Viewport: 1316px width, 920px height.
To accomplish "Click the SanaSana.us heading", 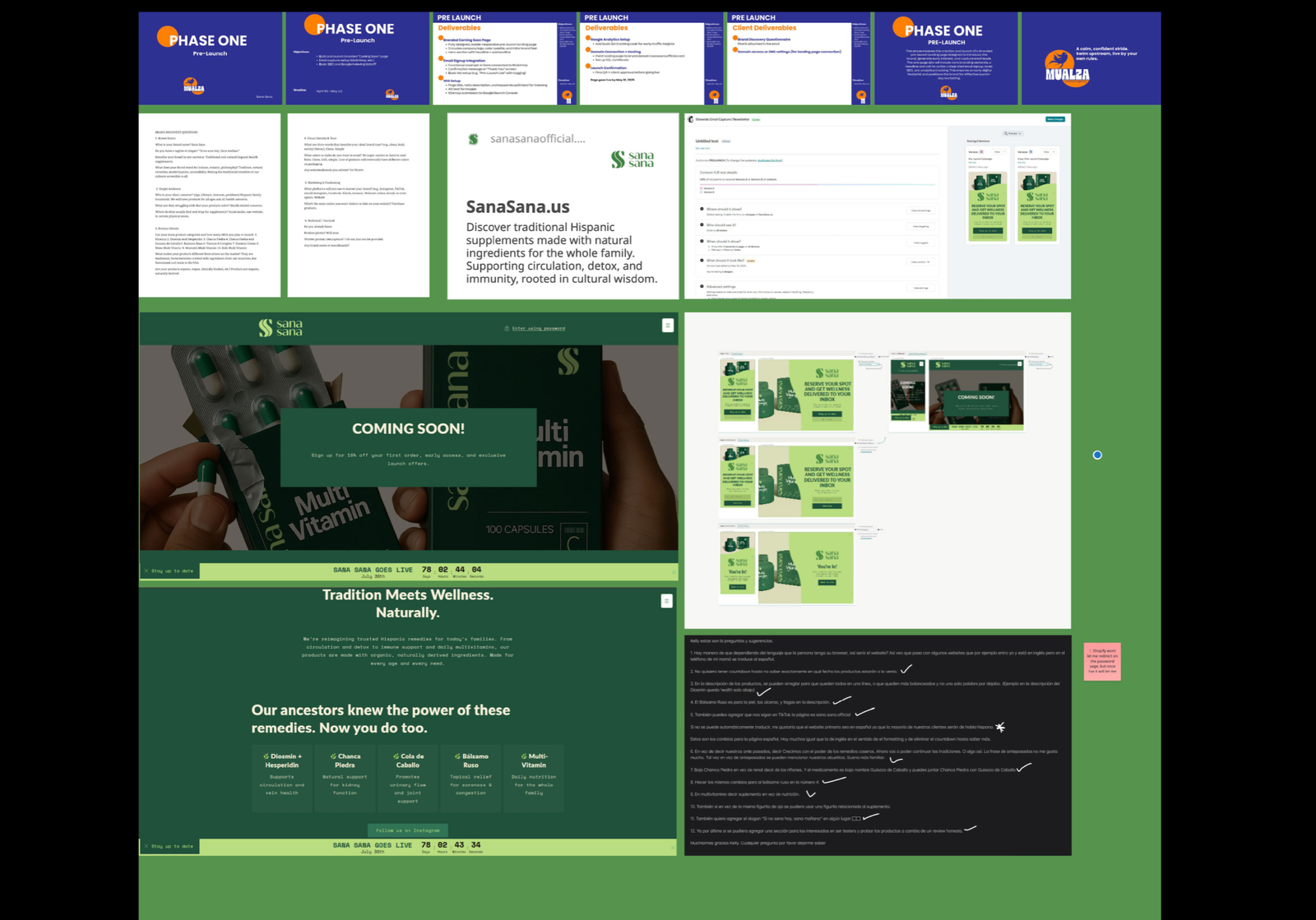I will (518, 207).
